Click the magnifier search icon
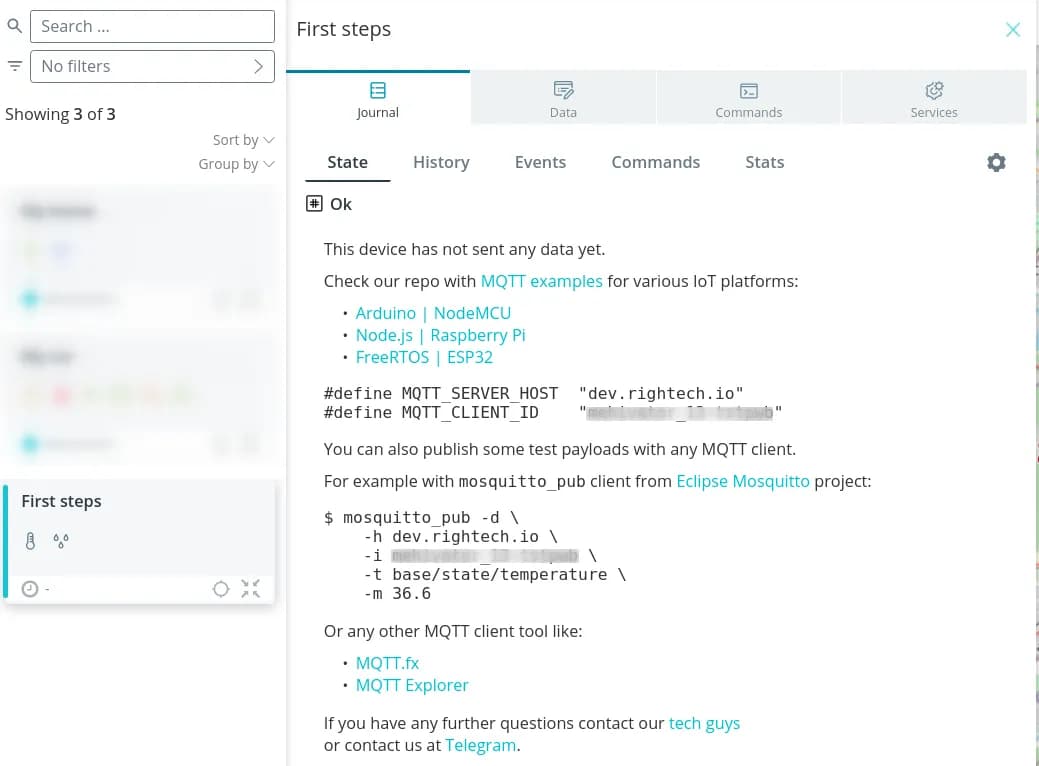The height and width of the screenshot is (766, 1039). pyautogui.click(x=15, y=26)
